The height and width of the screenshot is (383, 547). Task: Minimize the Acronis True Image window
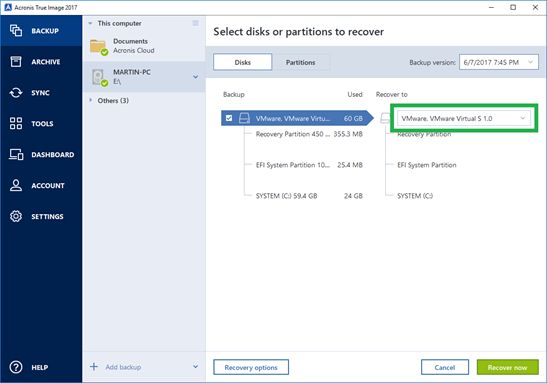pos(491,7)
